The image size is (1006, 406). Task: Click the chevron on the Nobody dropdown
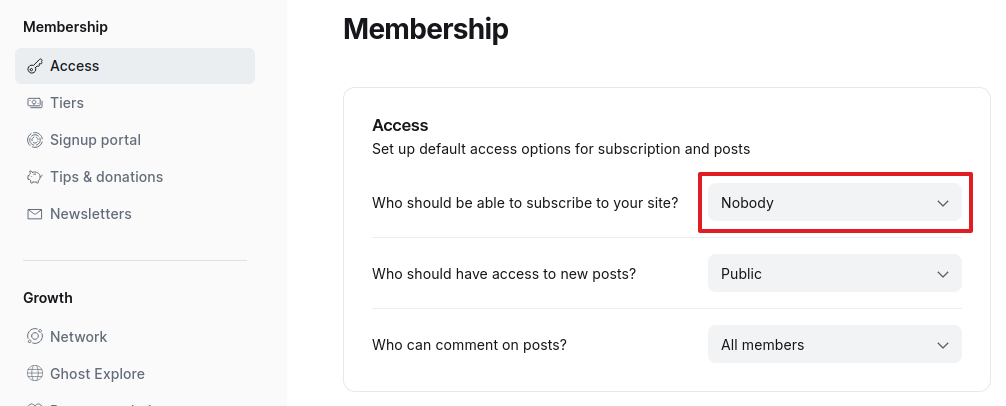pos(942,203)
